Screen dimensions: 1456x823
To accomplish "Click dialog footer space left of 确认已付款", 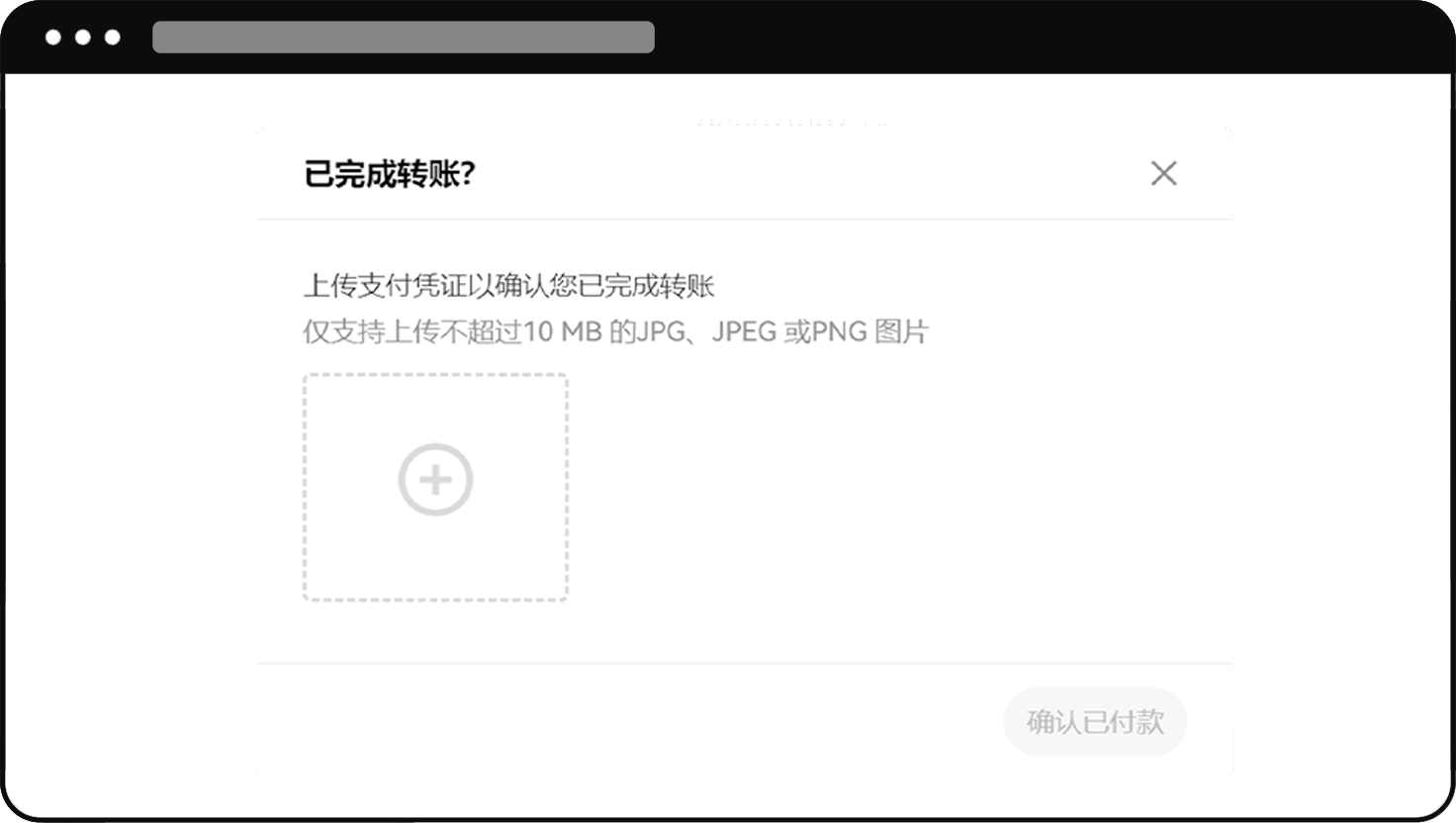I will 623,722.
